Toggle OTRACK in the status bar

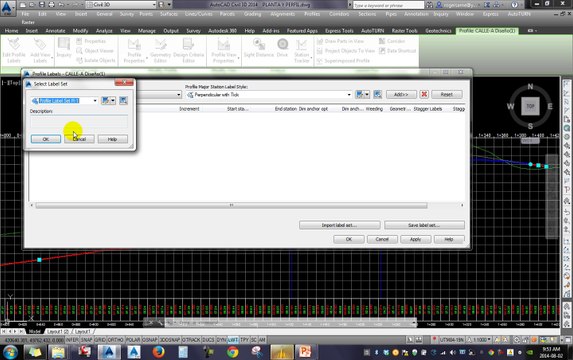191,340
